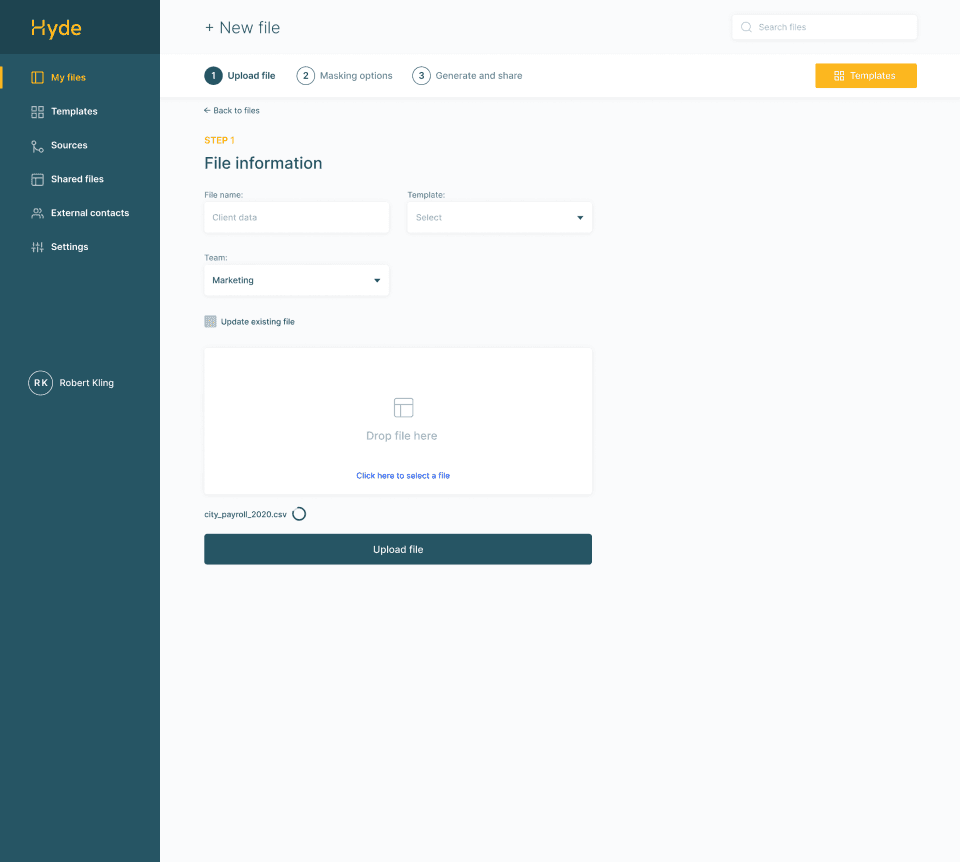Click the Hyde logo

(x=56, y=28)
